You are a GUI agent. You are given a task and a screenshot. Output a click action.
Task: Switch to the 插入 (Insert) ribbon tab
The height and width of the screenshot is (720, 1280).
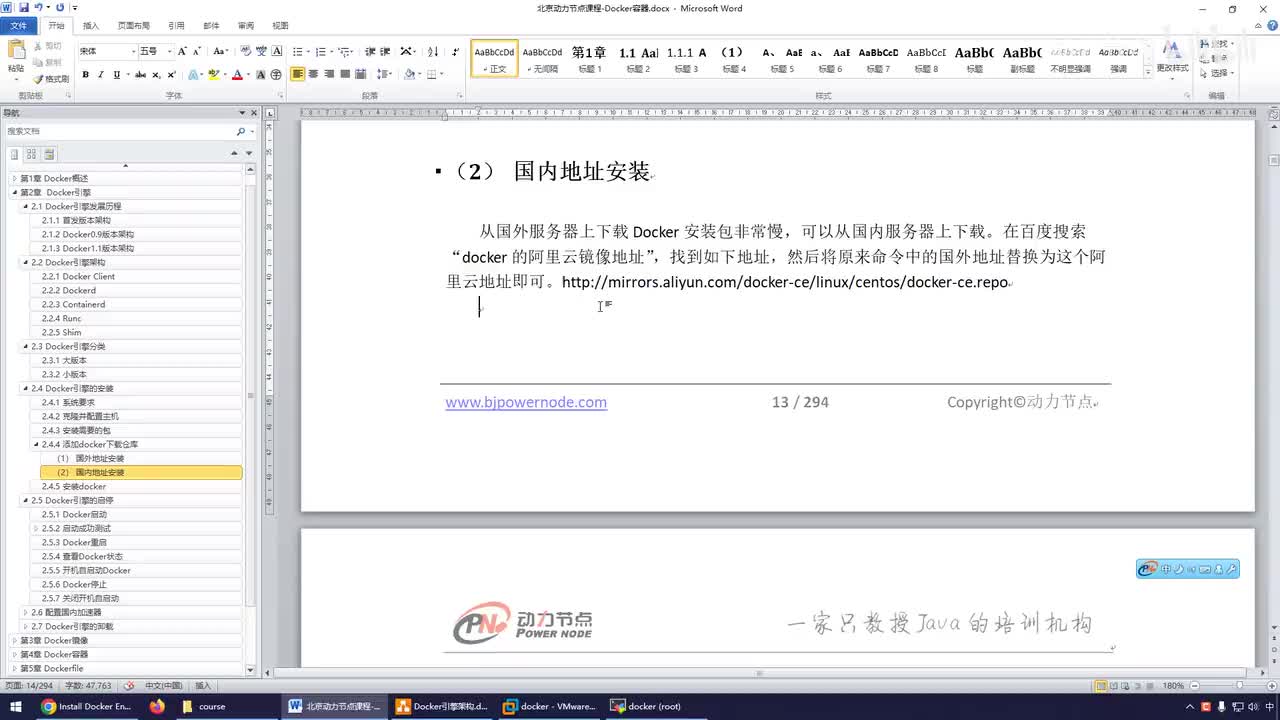[x=91, y=26]
